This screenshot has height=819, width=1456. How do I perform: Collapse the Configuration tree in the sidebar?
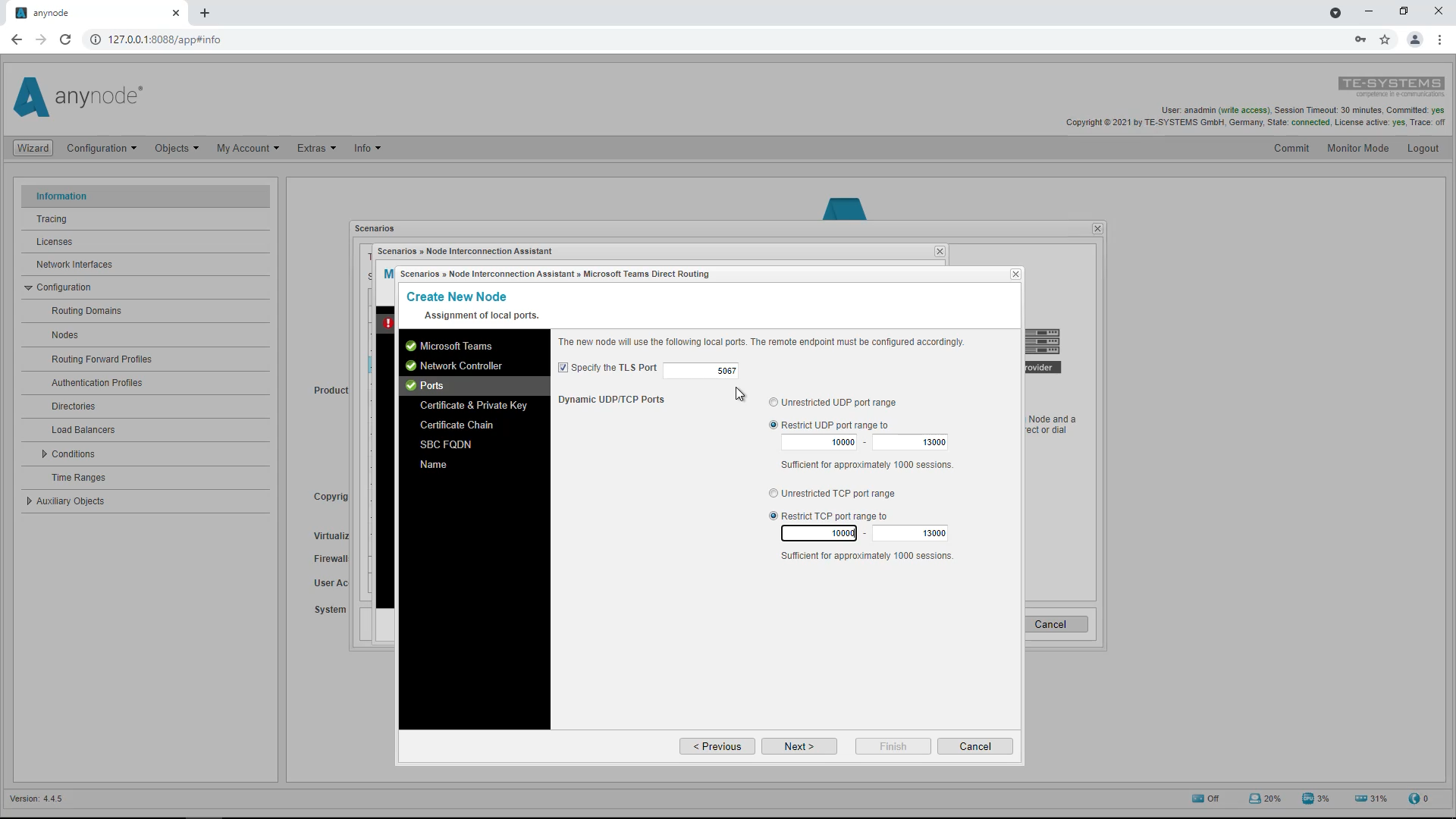[x=29, y=287]
